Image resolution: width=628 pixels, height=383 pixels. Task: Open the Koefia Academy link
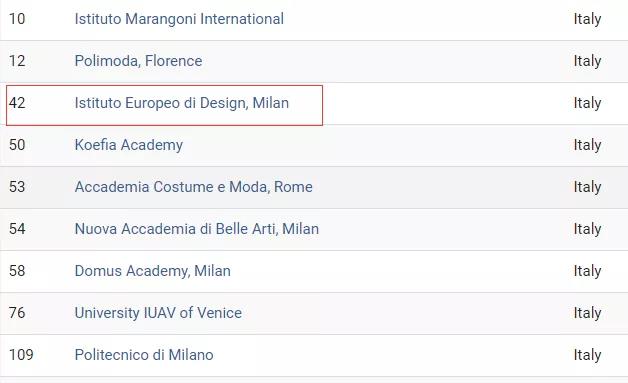click(x=129, y=145)
